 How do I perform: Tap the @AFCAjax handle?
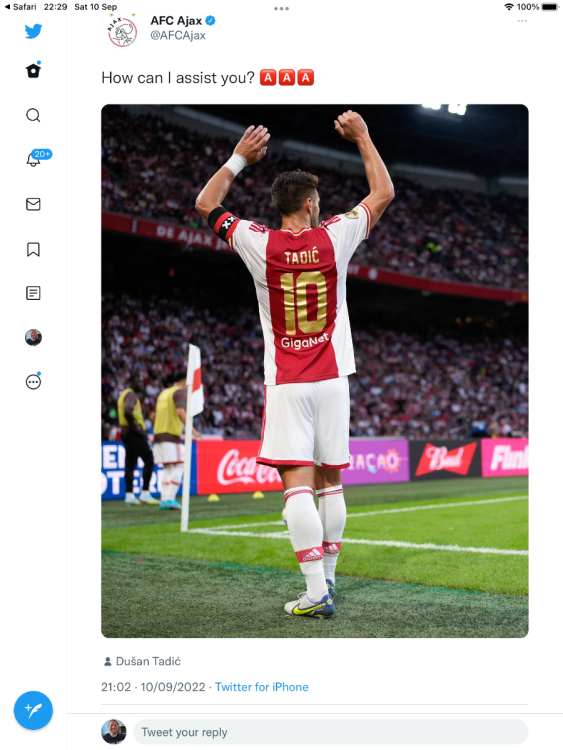pyautogui.click(x=178, y=35)
